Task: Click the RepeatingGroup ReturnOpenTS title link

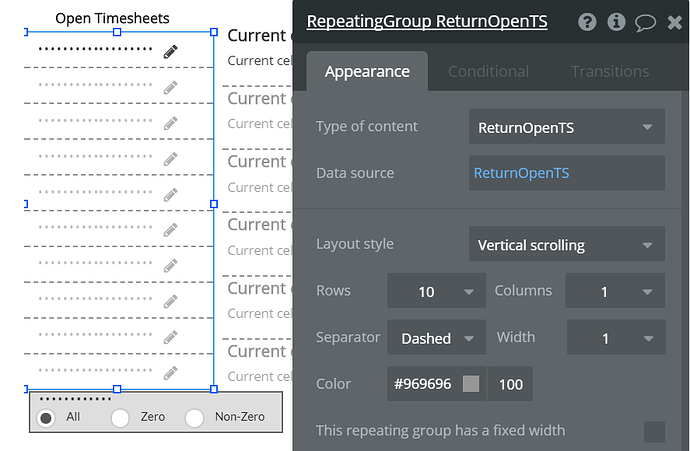Action: pos(427,21)
